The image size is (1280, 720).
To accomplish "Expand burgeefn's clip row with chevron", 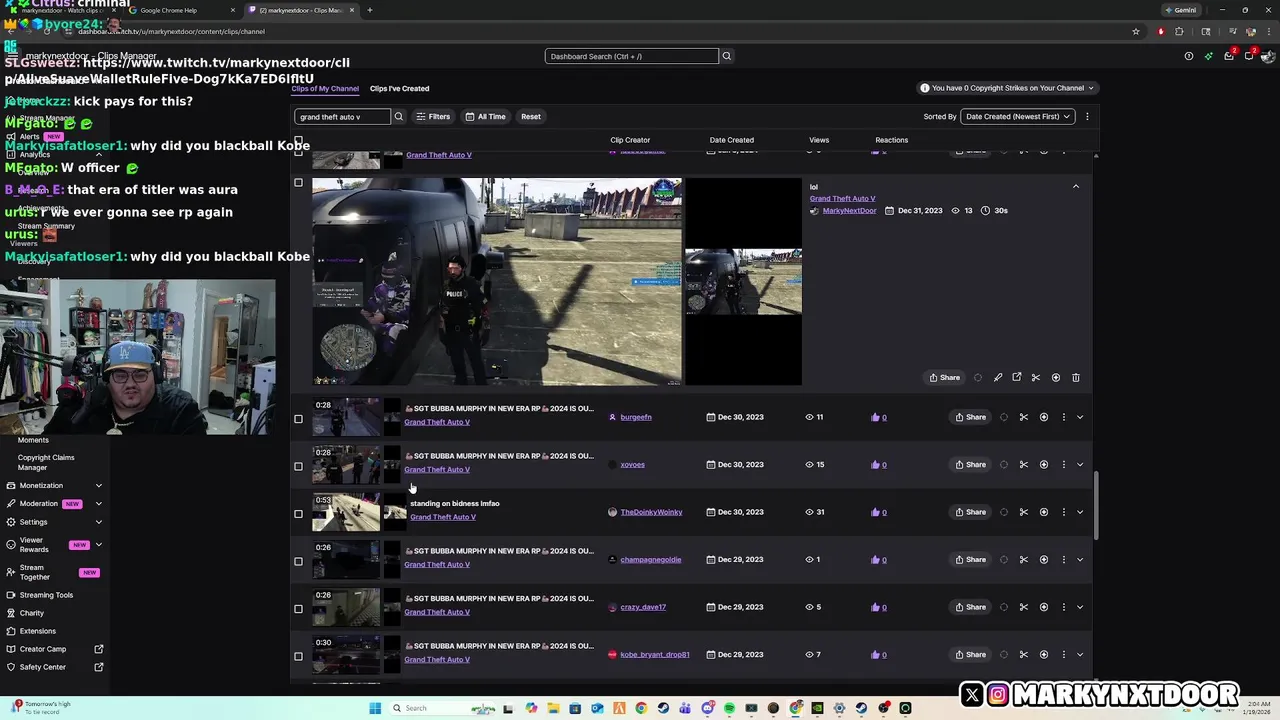I will (1080, 417).
